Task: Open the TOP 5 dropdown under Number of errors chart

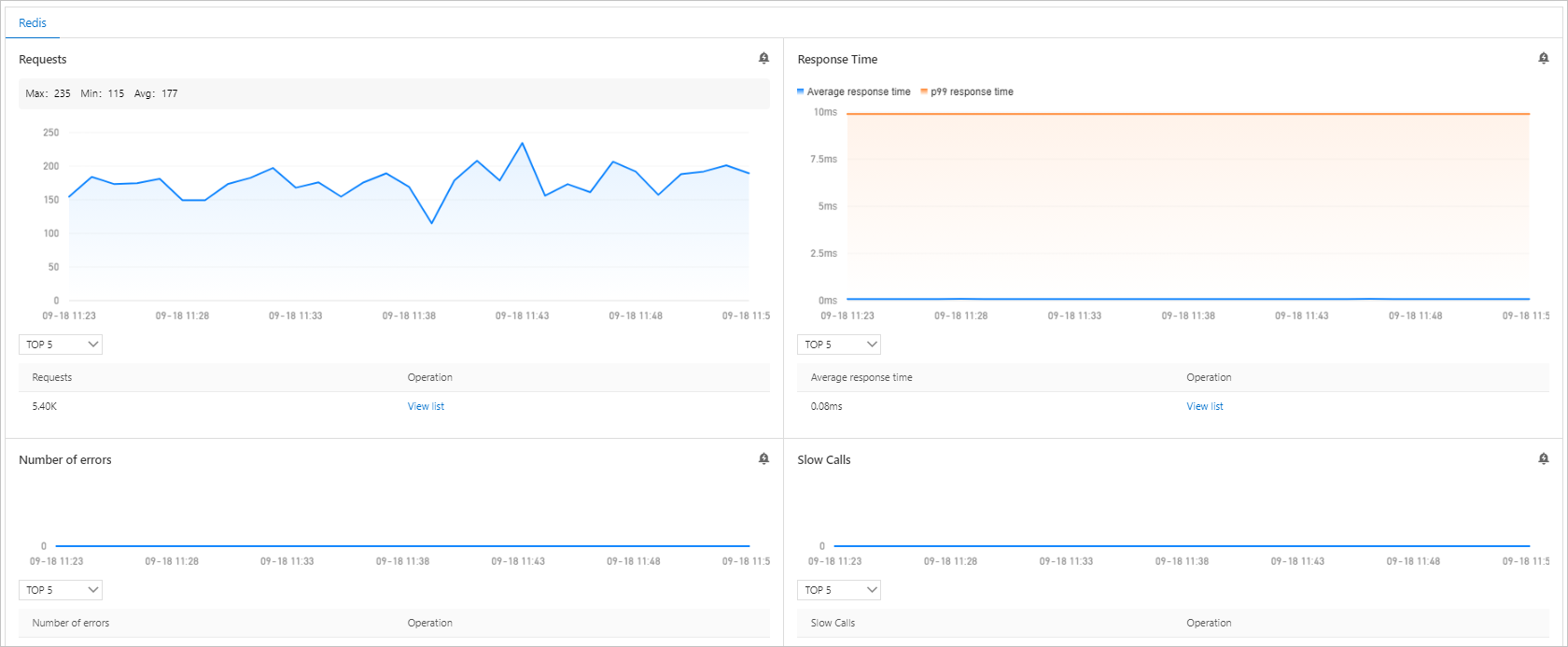Action: coord(61,590)
